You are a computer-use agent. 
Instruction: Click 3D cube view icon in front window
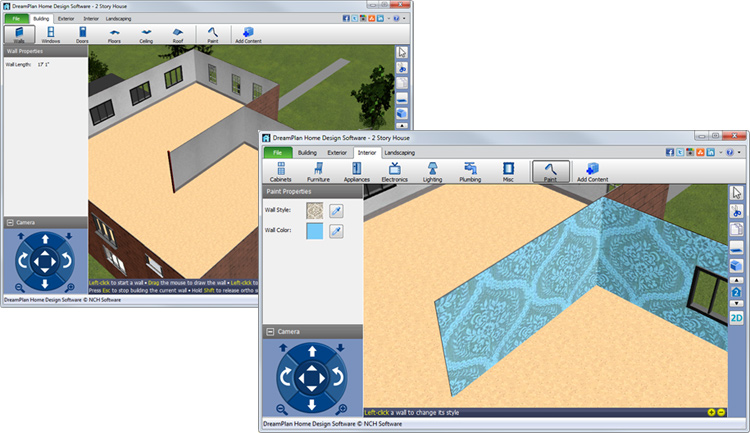tap(737, 265)
